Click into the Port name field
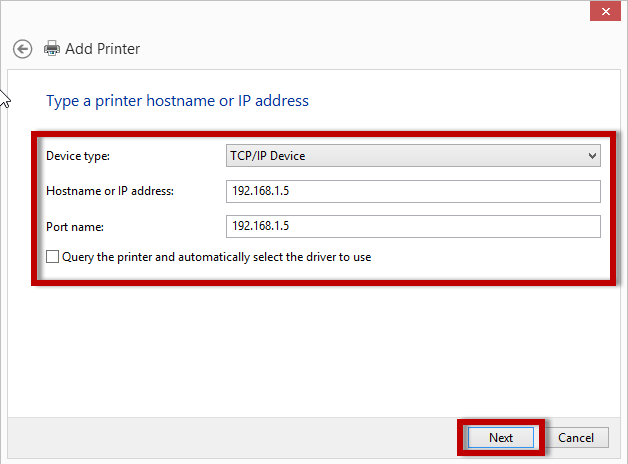This screenshot has width=628, height=464. click(412, 226)
